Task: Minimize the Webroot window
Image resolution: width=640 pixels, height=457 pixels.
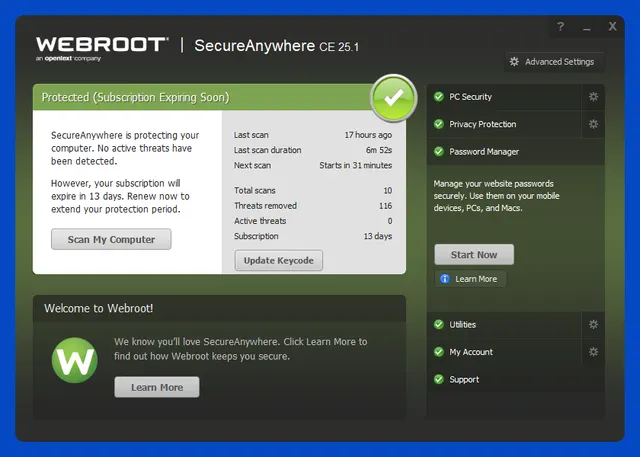Action: point(587,27)
